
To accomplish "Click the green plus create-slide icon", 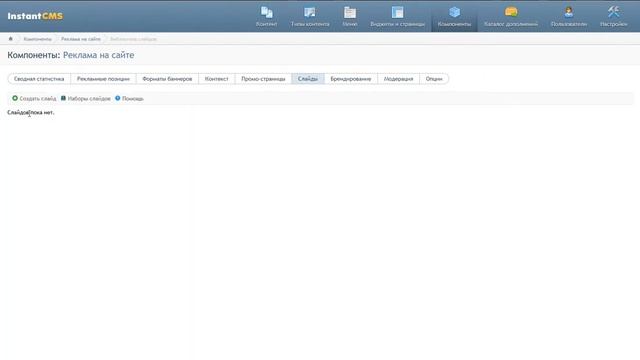I will tap(15, 98).
